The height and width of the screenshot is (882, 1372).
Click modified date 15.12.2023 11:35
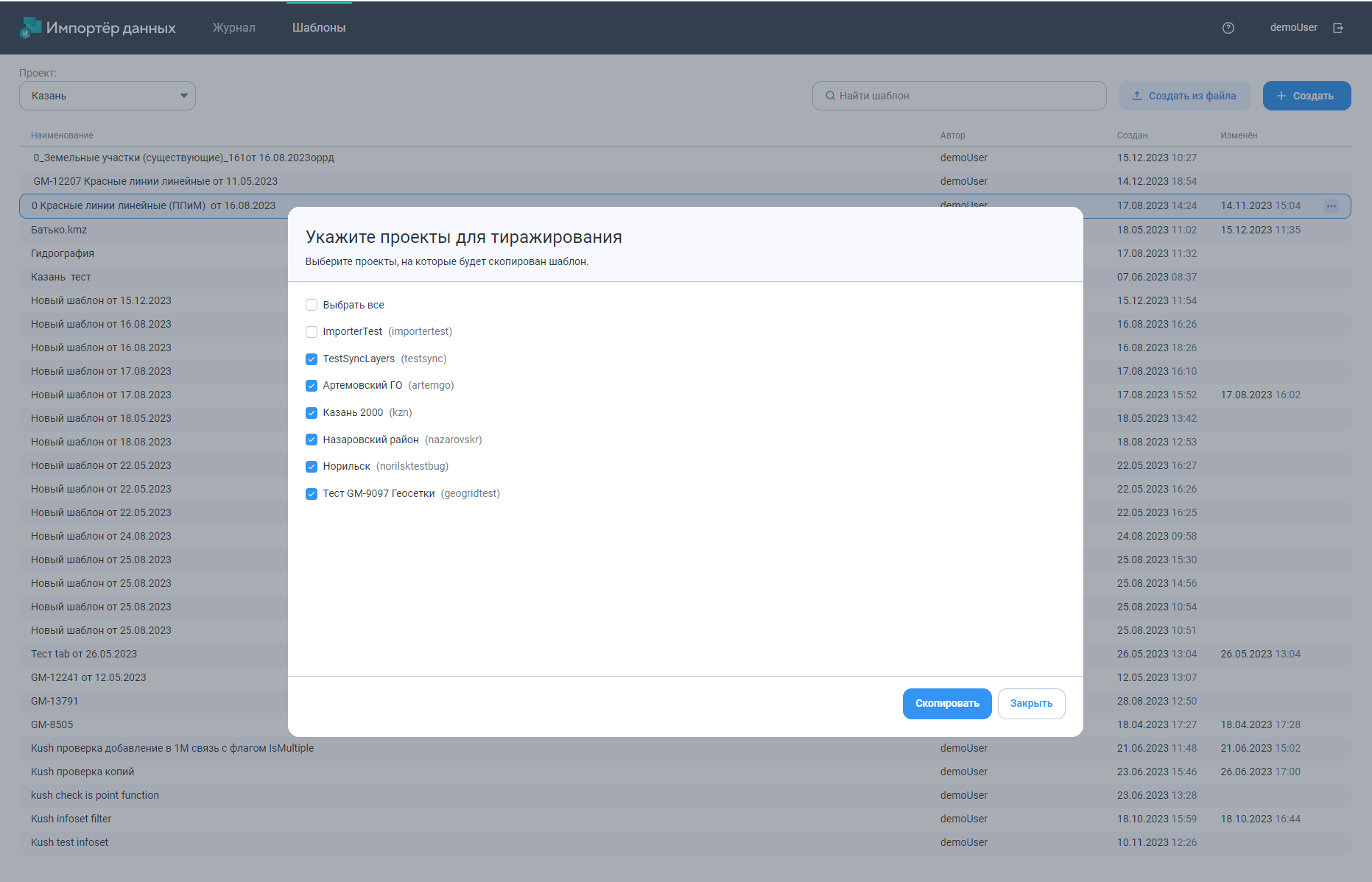1261,230
